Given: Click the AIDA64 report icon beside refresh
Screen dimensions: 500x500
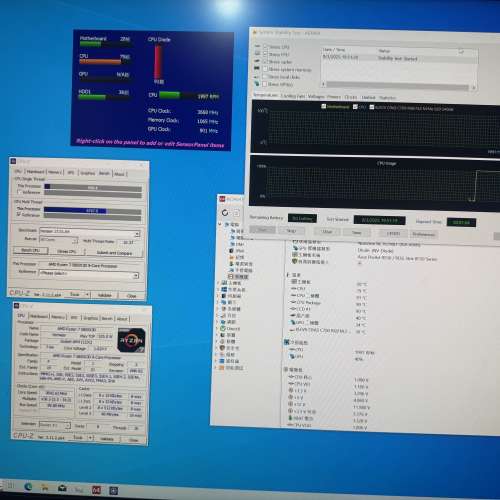Looking at the screenshot, I should pos(236,213).
